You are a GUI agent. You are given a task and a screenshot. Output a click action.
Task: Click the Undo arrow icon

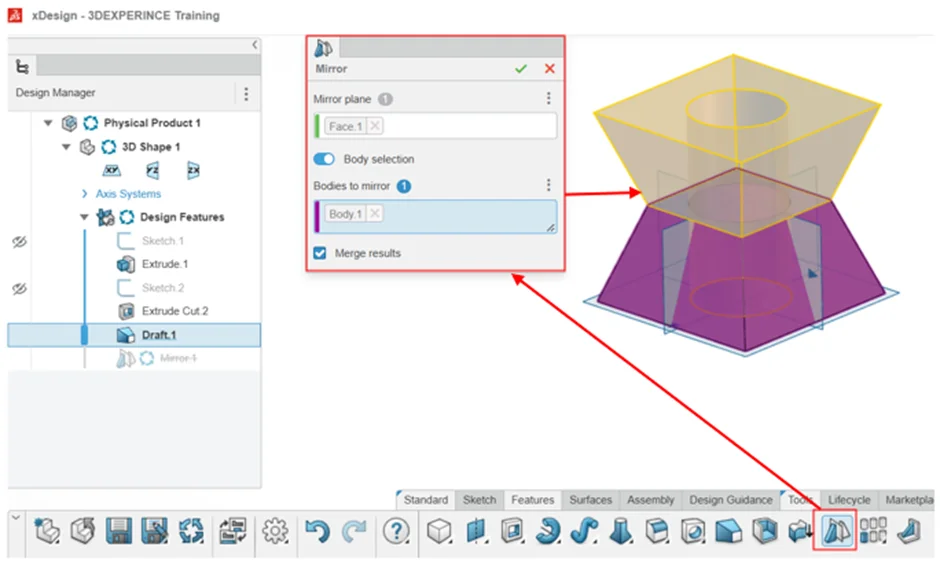point(317,531)
